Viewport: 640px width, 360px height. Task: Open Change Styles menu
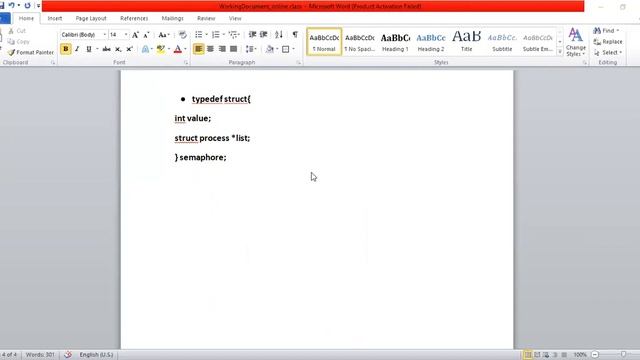576,42
